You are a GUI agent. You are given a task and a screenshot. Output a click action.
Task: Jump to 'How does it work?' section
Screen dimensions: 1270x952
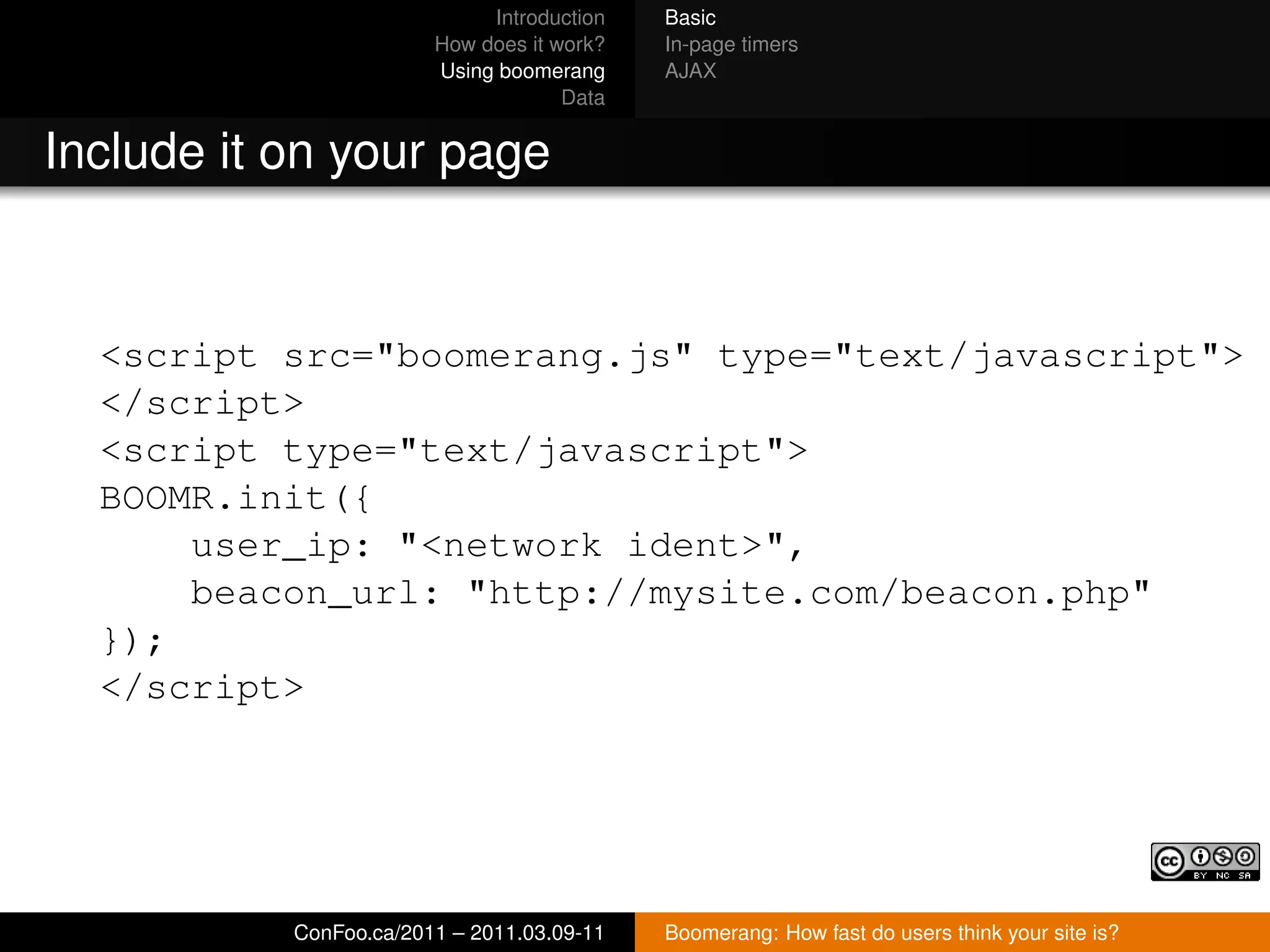pyautogui.click(x=520, y=45)
